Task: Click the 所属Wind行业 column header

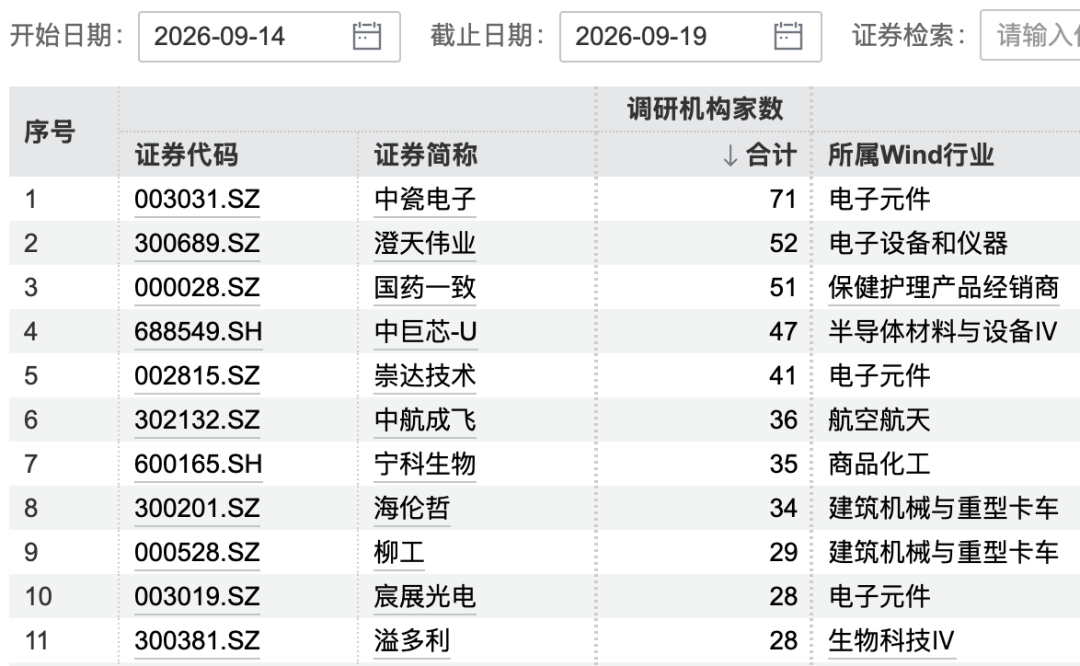Action: point(911,155)
